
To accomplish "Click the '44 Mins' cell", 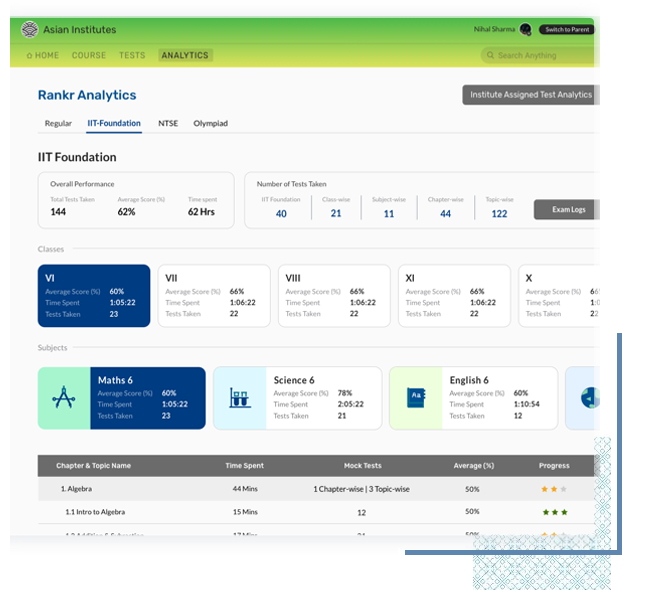I will tap(245, 489).
